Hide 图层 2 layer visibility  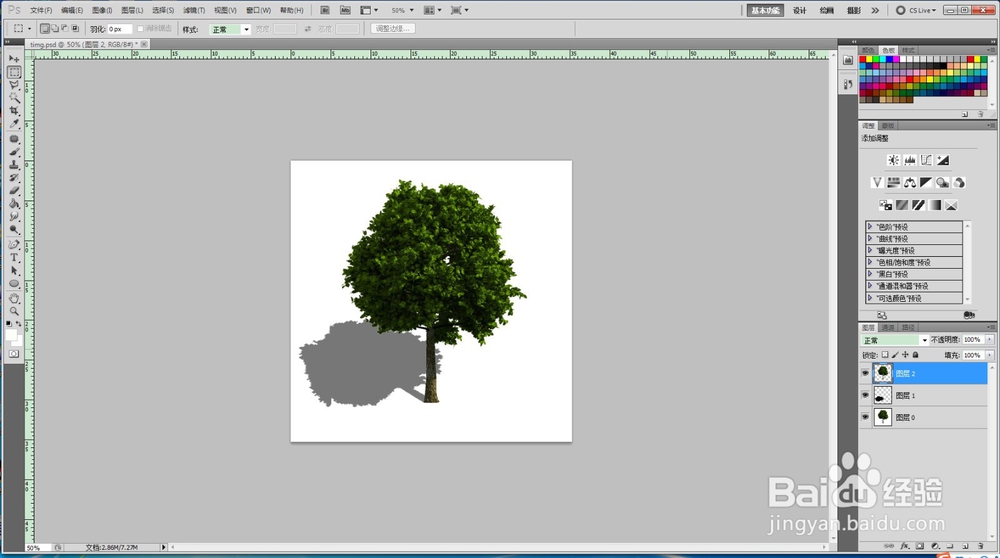click(x=865, y=374)
